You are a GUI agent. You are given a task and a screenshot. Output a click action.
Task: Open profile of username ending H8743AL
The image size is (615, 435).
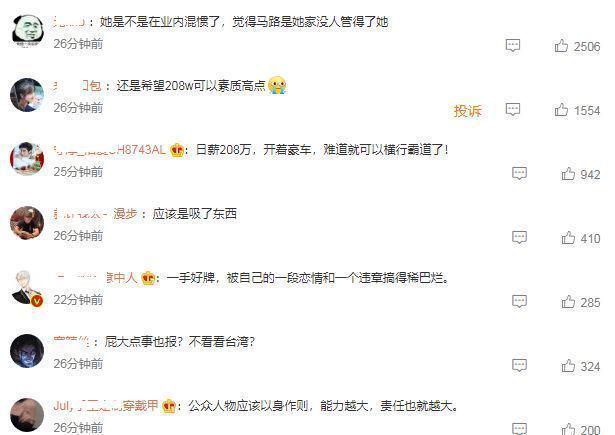pos(109,149)
